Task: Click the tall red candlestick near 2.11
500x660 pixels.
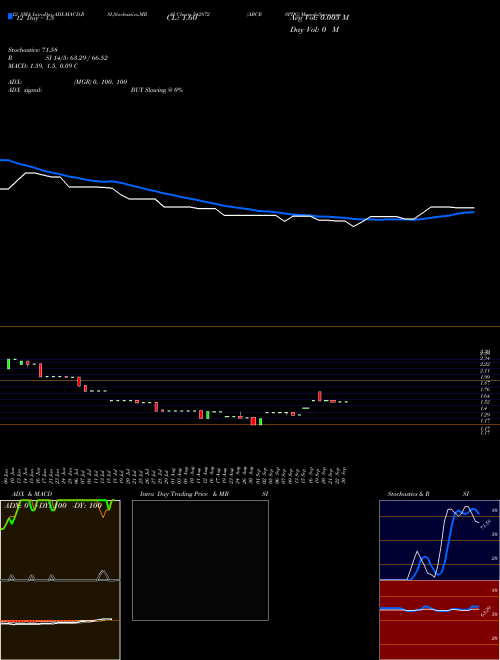Action: pos(41,370)
